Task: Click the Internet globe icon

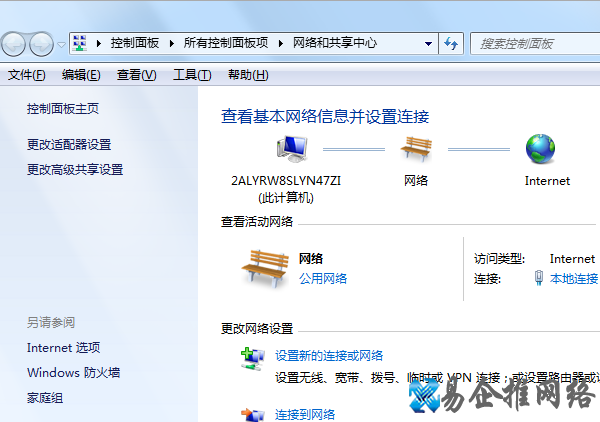Action: (x=540, y=149)
